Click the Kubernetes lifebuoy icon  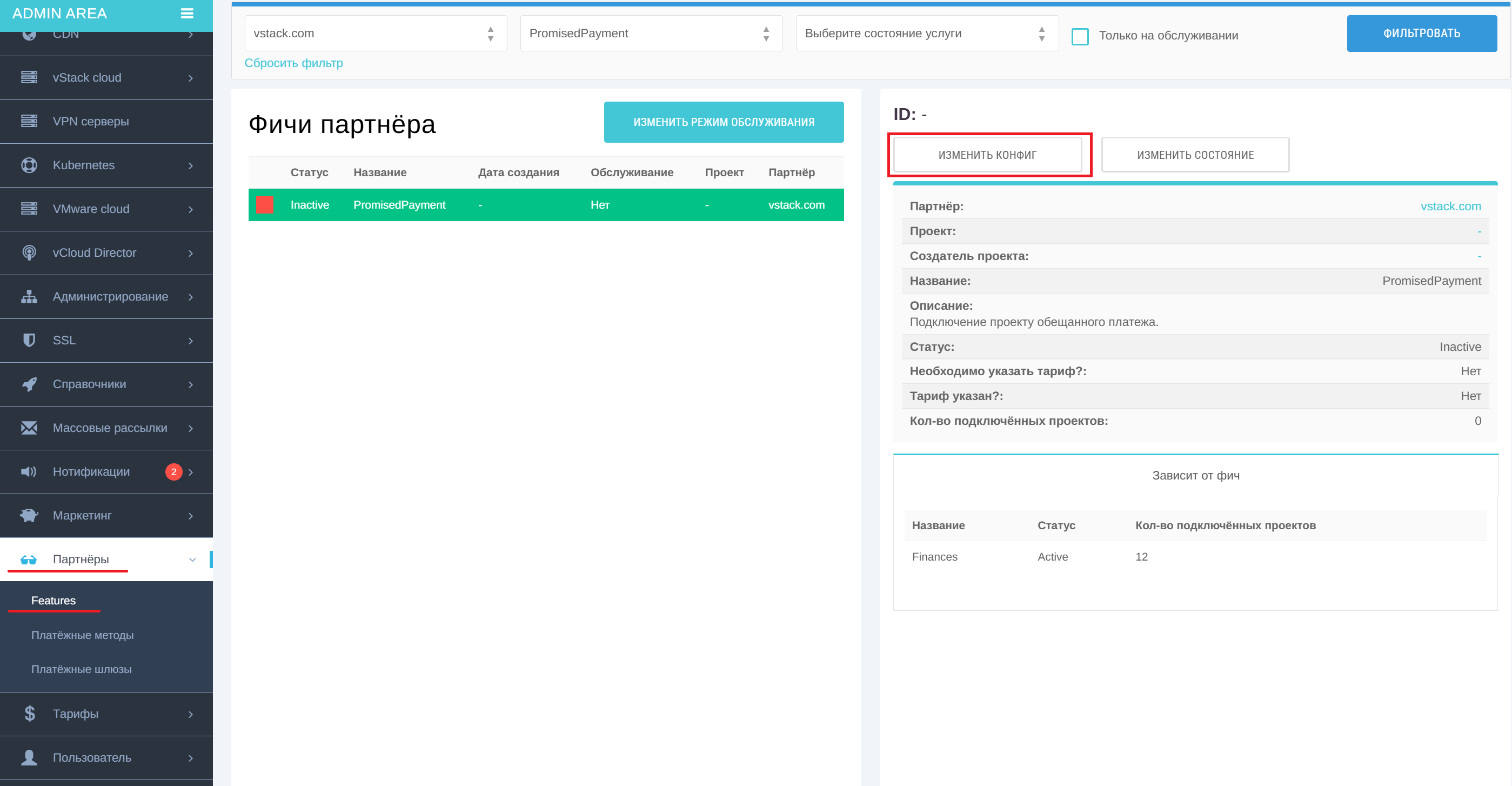tap(29, 165)
